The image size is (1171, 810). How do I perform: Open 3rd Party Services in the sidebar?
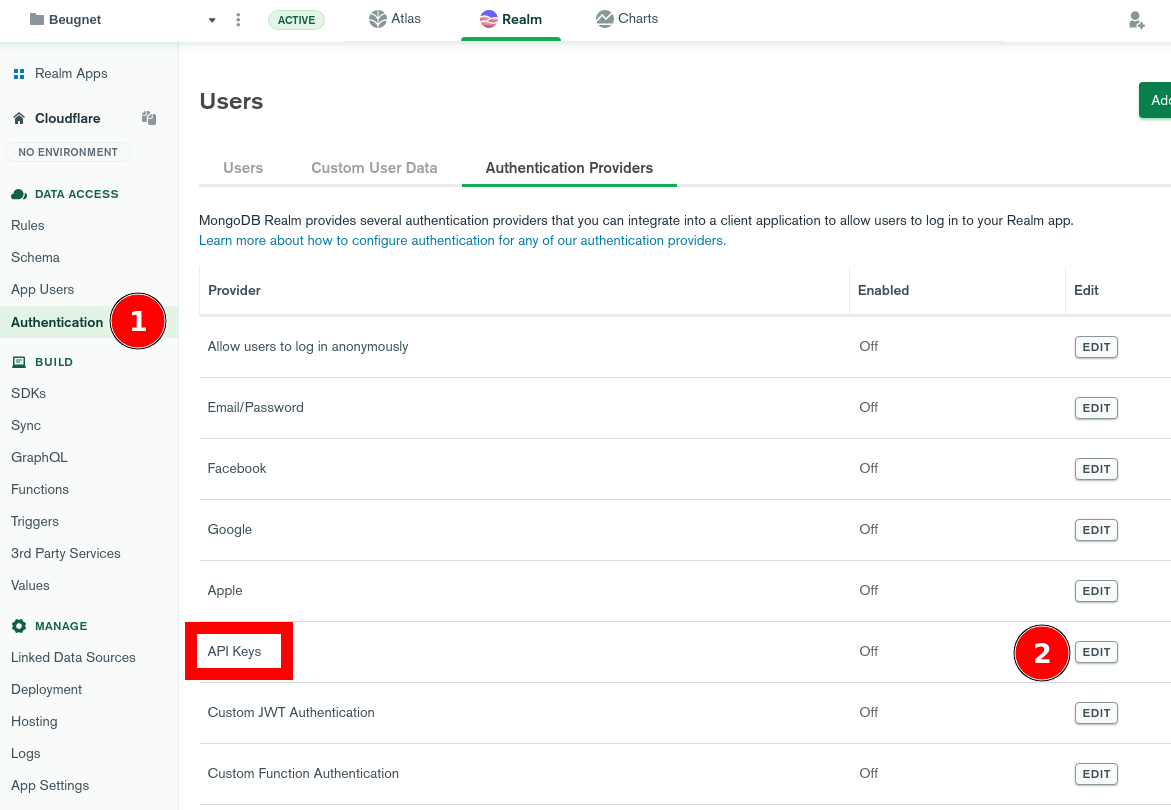(x=66, y=554)
